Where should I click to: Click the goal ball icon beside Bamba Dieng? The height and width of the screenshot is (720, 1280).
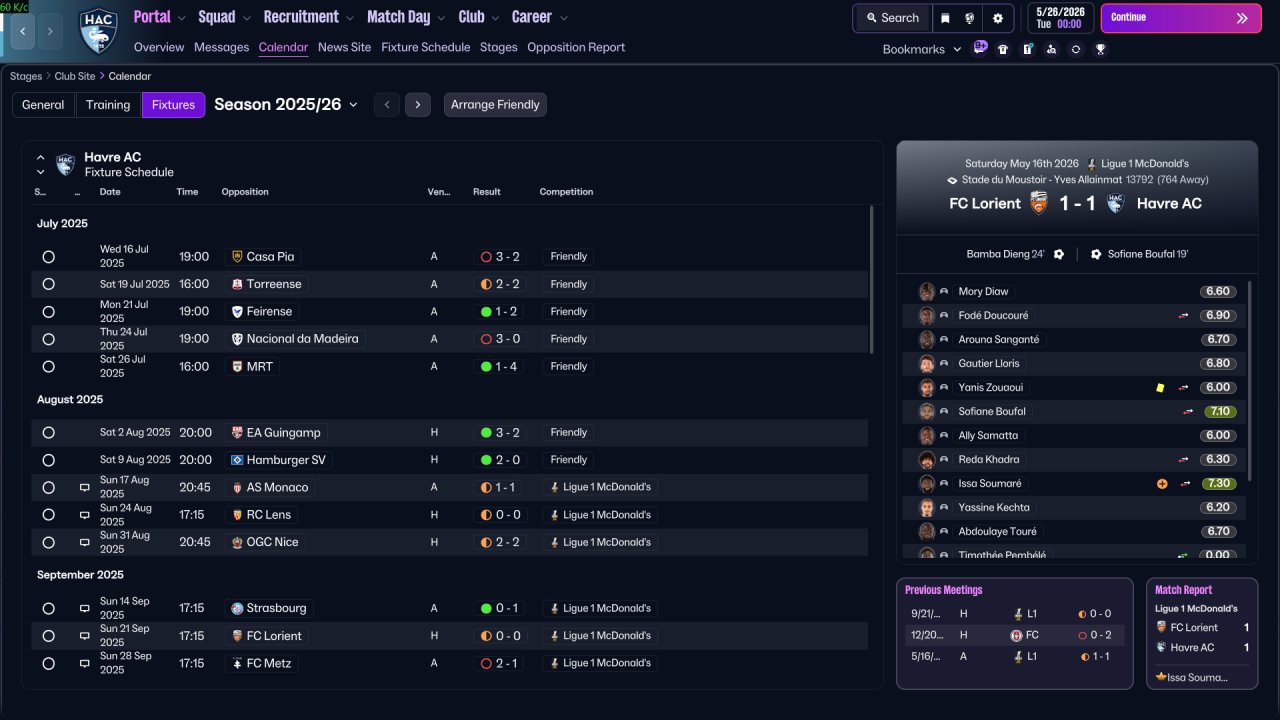tap(1059, 254)
